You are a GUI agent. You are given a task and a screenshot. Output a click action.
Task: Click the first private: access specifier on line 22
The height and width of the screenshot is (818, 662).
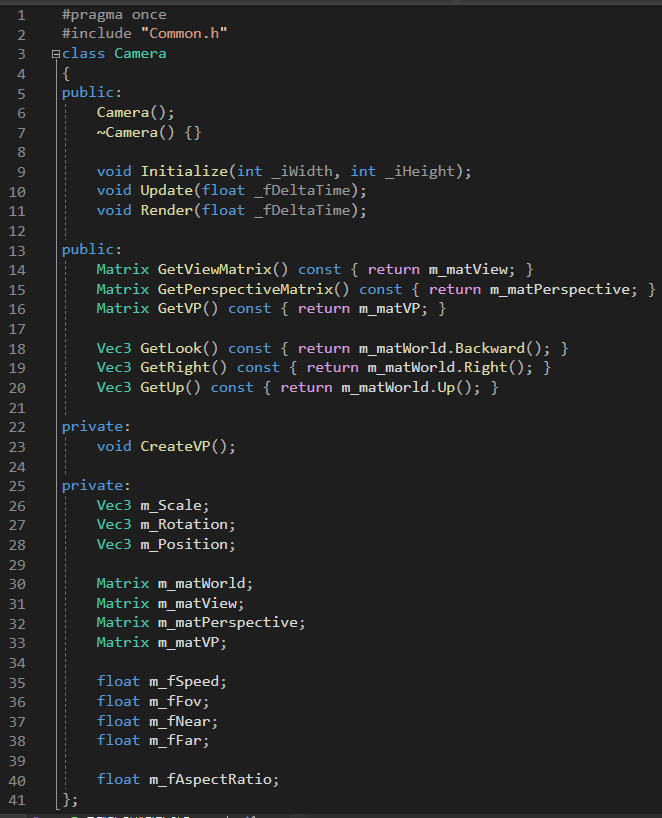96,427
